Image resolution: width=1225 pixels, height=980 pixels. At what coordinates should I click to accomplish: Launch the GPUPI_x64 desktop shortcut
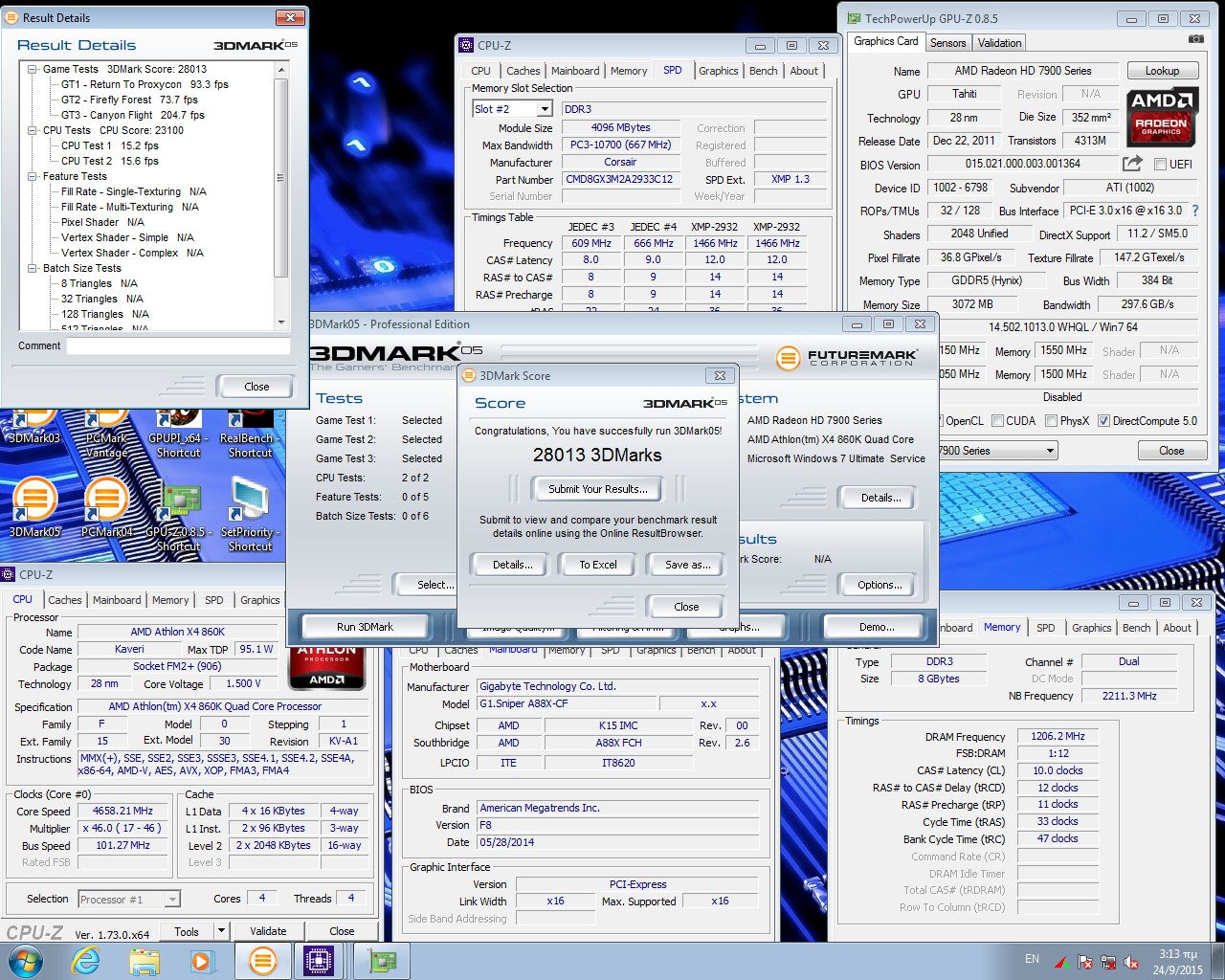[178, 434]
